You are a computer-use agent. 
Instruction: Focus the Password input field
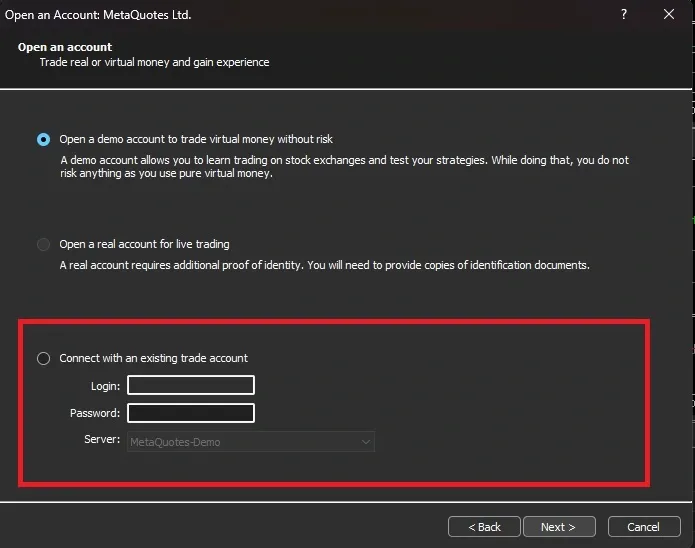[190, 413]
